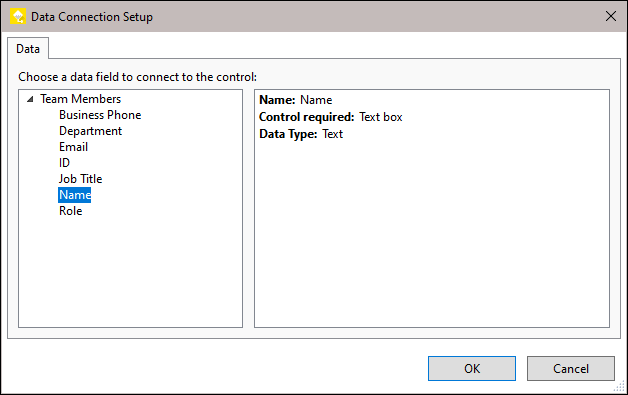Confirm with the OK button
The height and width of the screenshot is (395, 628).
[472, 369]
